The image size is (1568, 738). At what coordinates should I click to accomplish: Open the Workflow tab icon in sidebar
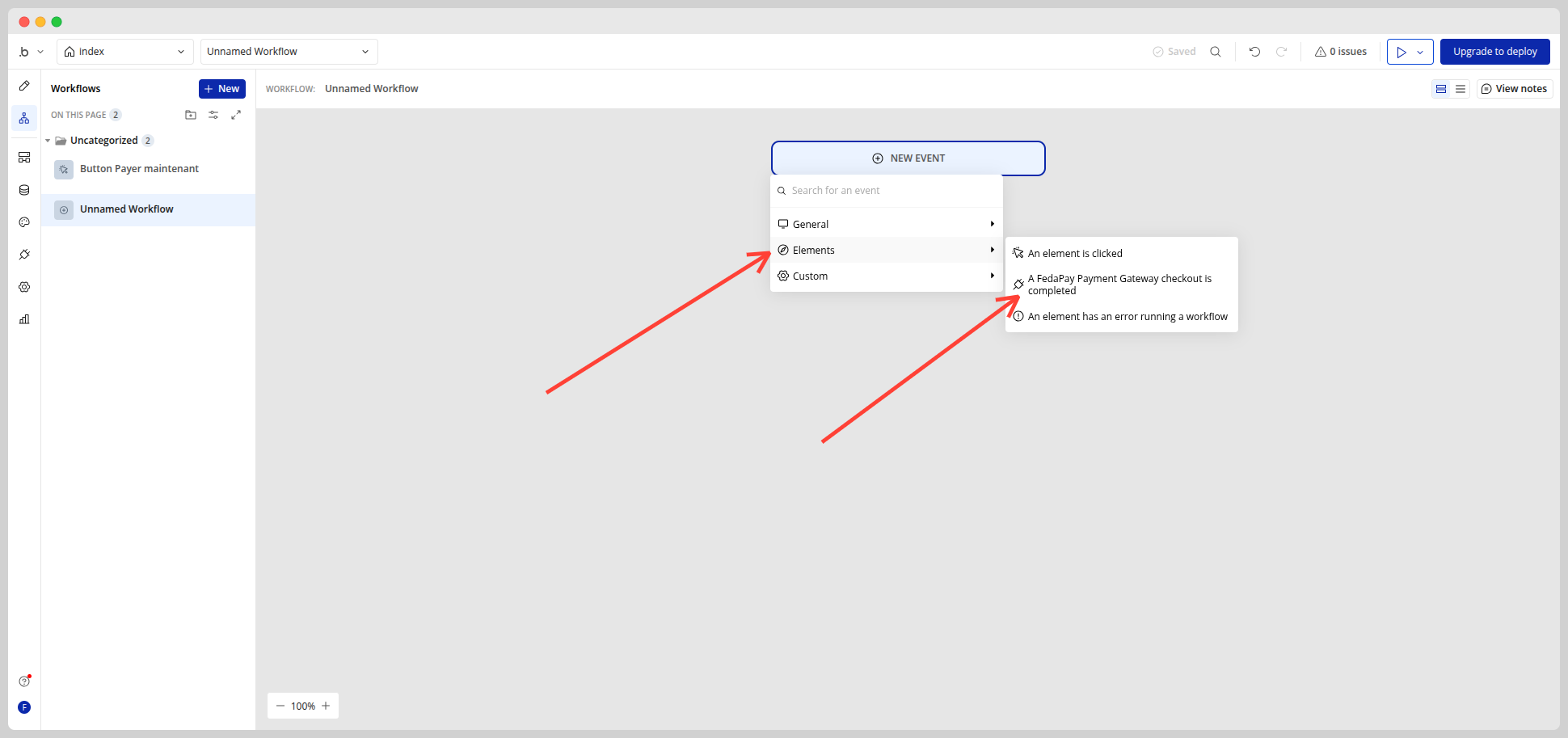pyautogui.click(x=24, y=118)
